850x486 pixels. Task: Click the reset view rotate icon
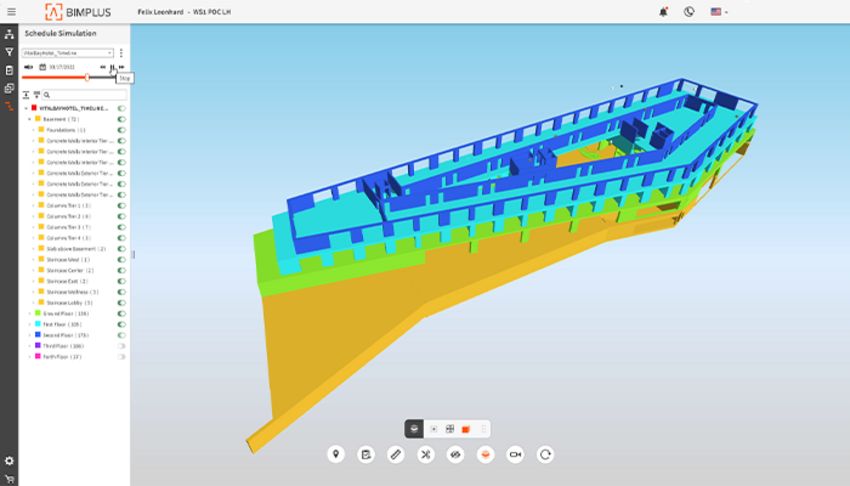pos(545,454)
